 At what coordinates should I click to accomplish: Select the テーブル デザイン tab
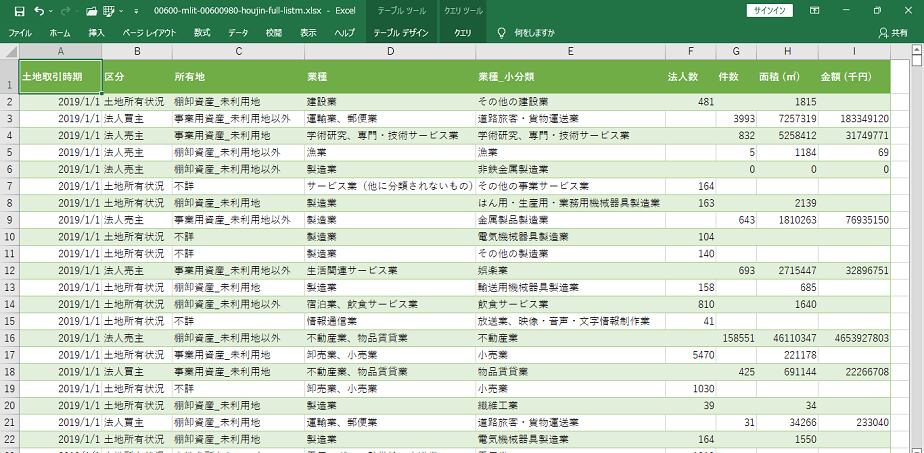(401, 33)
